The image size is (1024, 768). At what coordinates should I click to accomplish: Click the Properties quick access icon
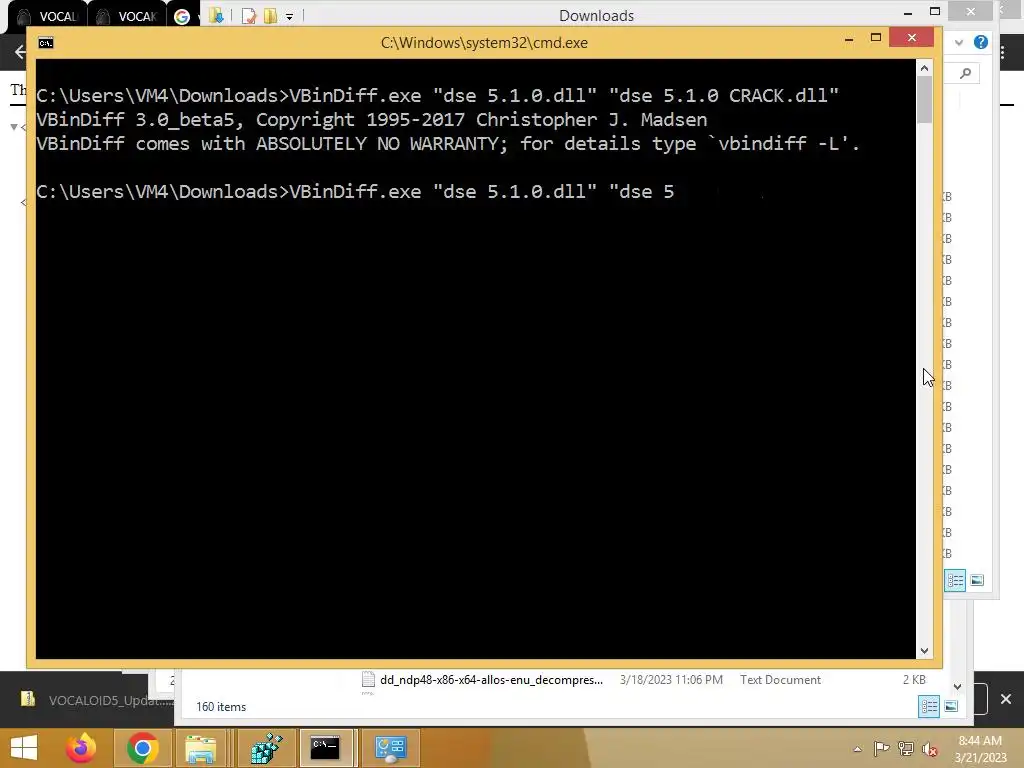(x=249, y=16)
